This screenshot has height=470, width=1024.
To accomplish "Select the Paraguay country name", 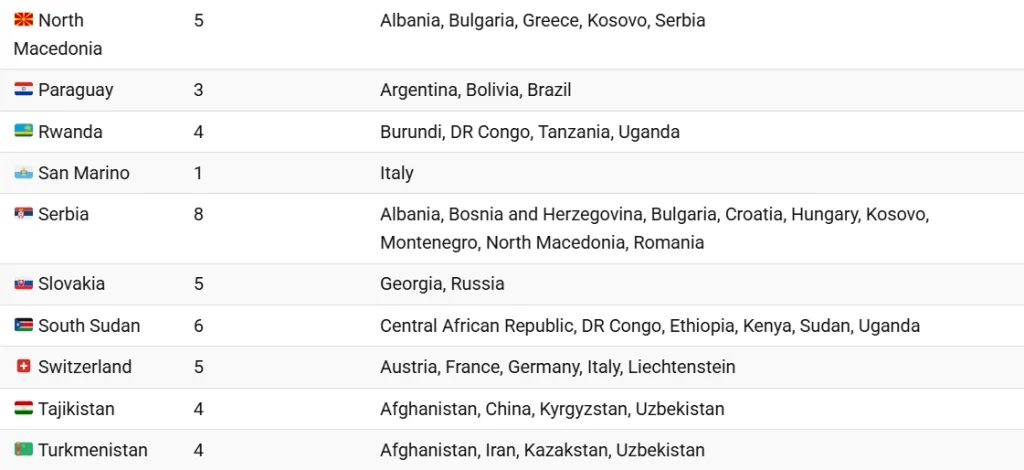I will (x=76, y=90).
